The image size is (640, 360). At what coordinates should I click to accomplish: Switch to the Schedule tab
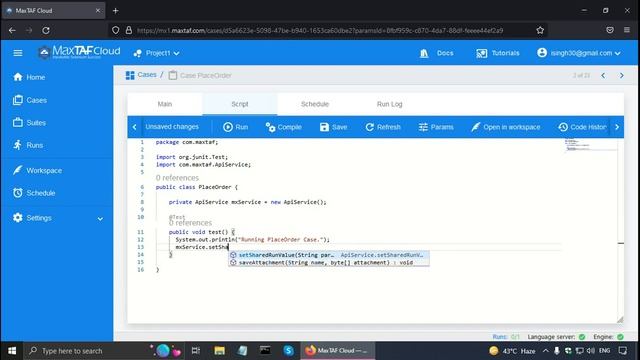[x=315, y=104]
